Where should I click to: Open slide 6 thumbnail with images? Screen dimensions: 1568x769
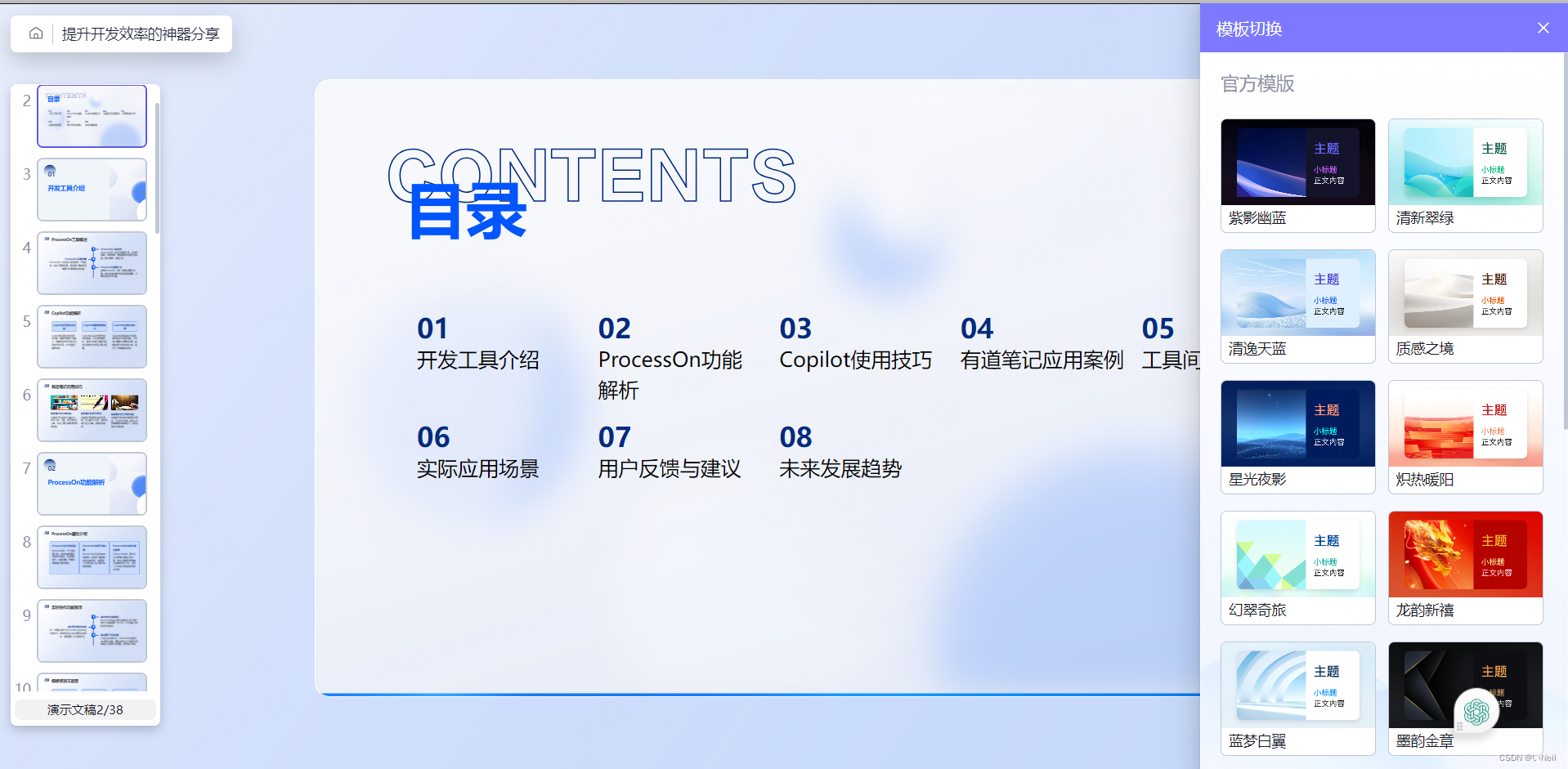tap(92, 410)
